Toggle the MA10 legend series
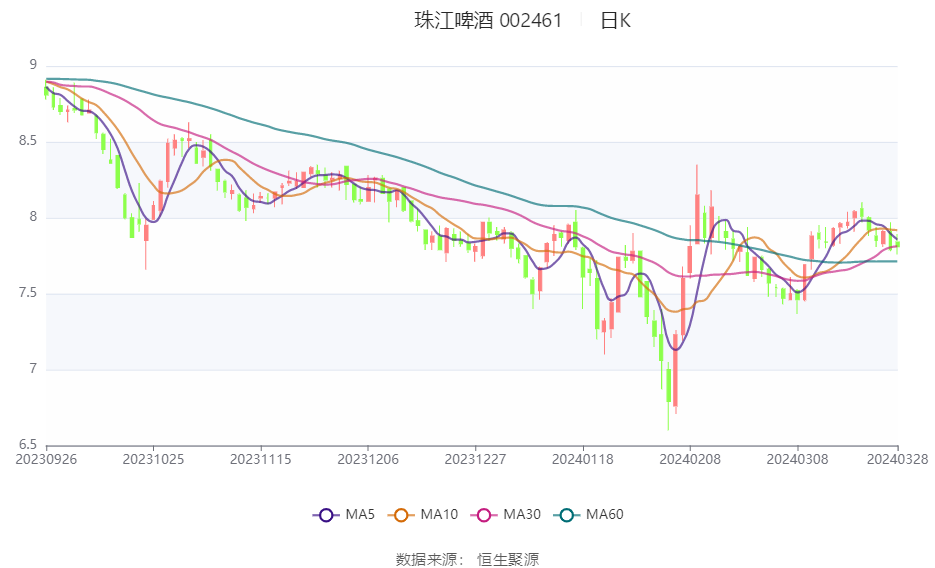 click(x=423, y=514)
